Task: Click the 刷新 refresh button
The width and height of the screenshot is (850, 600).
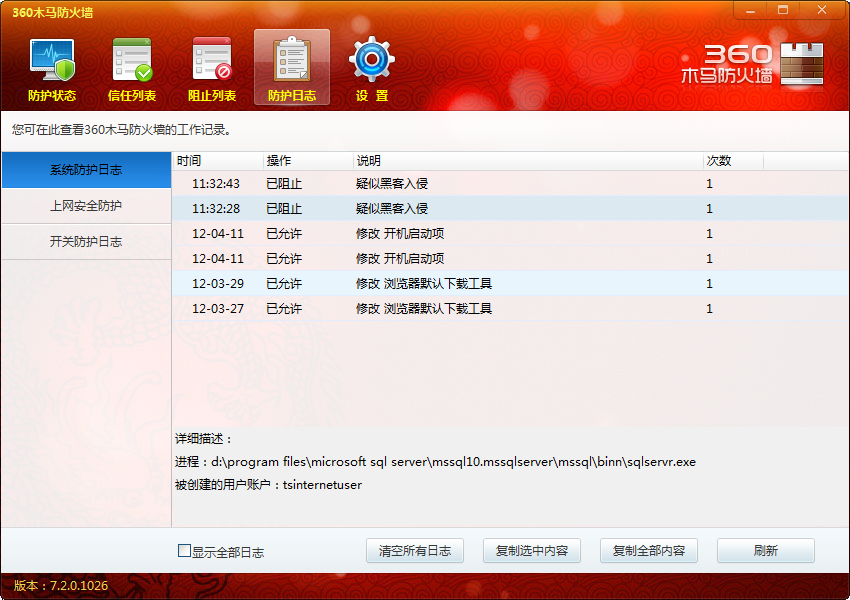Action: [765, 551]
